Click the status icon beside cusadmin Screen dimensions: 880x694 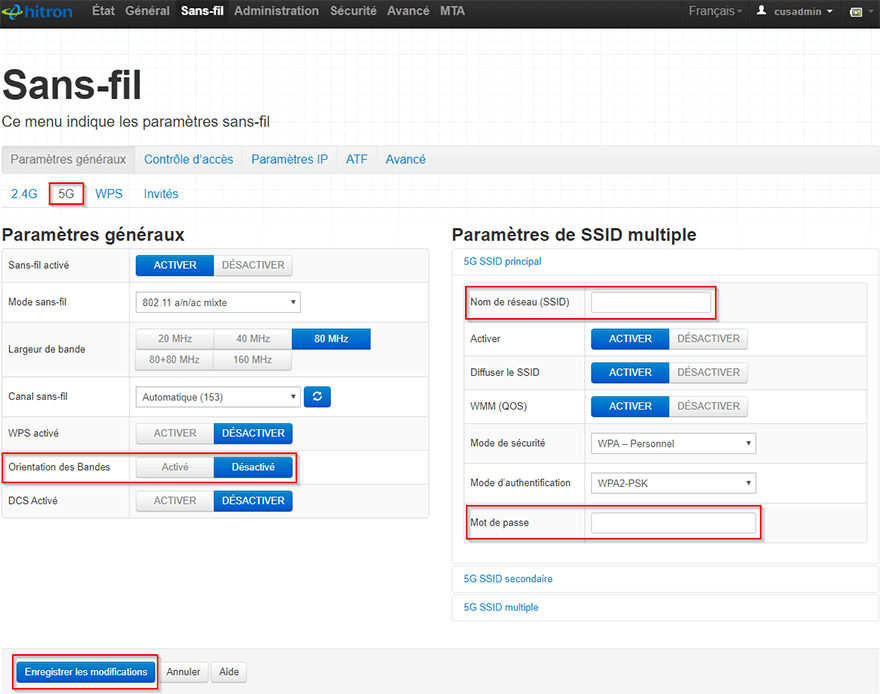856,12
